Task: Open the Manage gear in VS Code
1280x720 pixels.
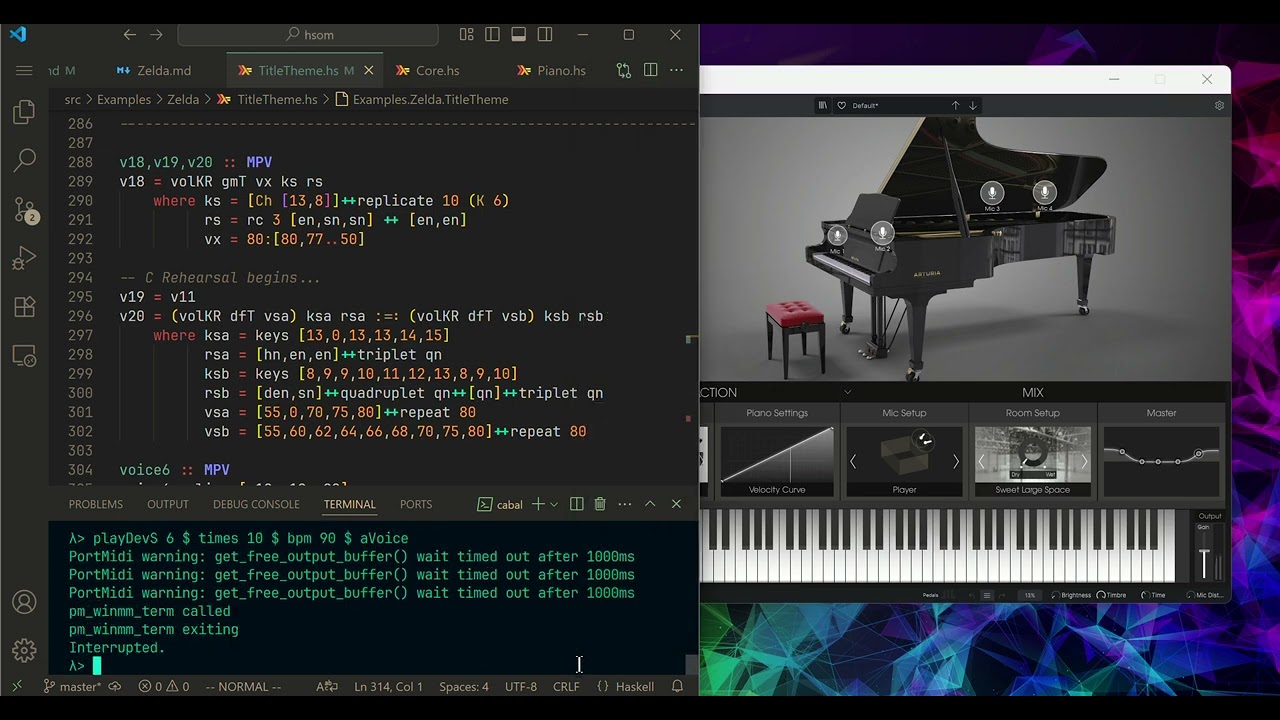Action: click(25, 651)
